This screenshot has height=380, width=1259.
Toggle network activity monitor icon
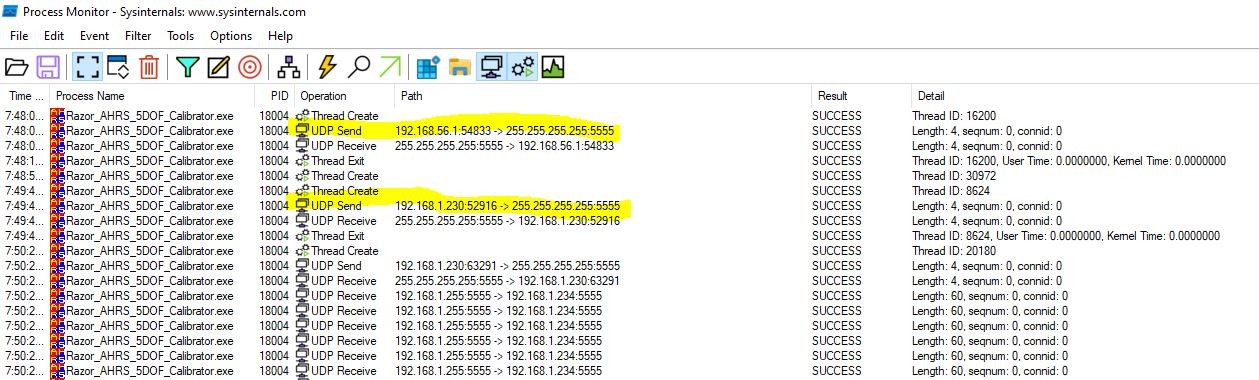point(491,67)
